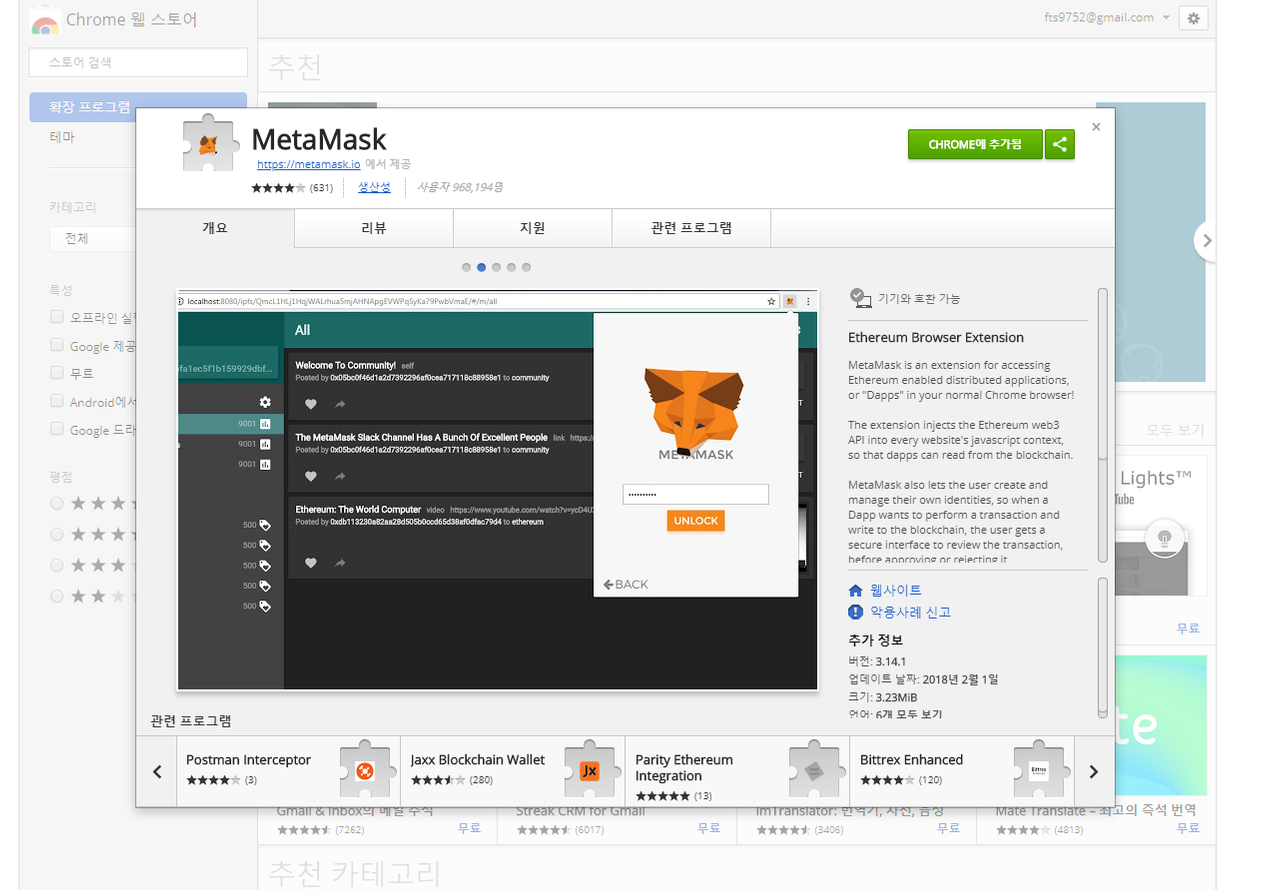Click the Jaxx Blockchain Wallet icon
This screenshot has height=890, width=1280.
point(589,771)
